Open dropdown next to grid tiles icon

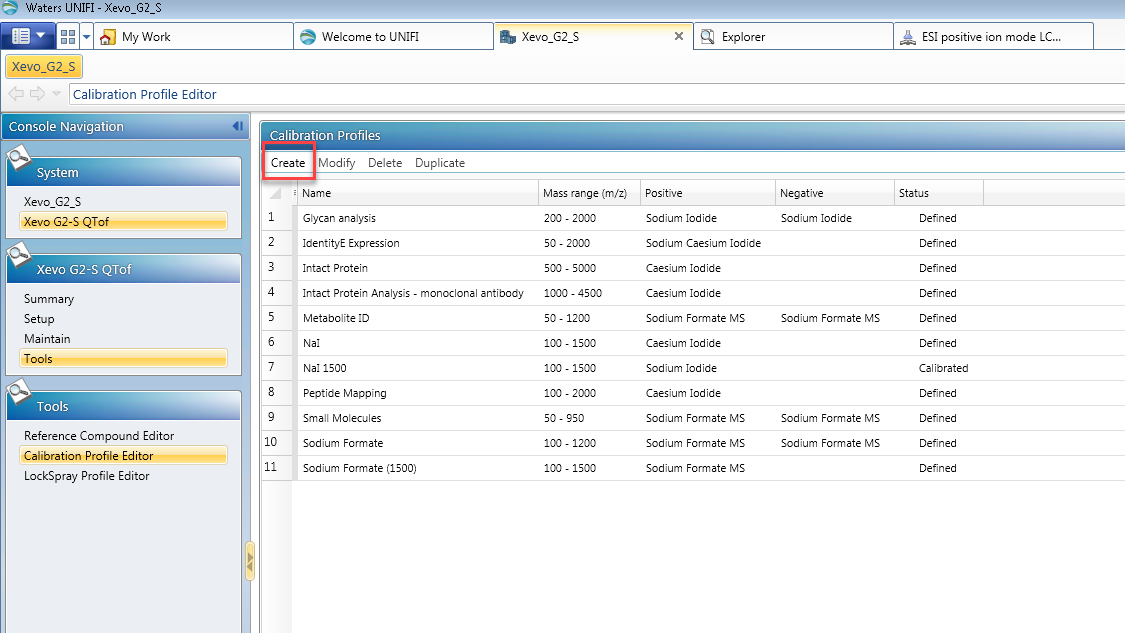pyautogui.click(x=86, y=37)
